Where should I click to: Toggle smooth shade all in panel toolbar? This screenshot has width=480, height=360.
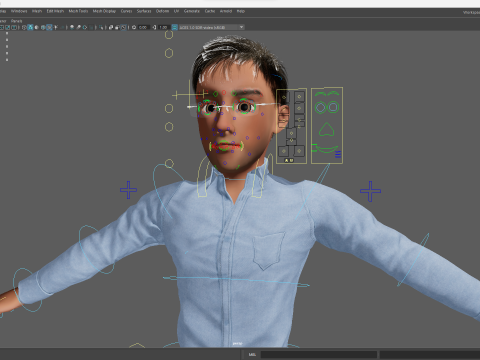30,27
